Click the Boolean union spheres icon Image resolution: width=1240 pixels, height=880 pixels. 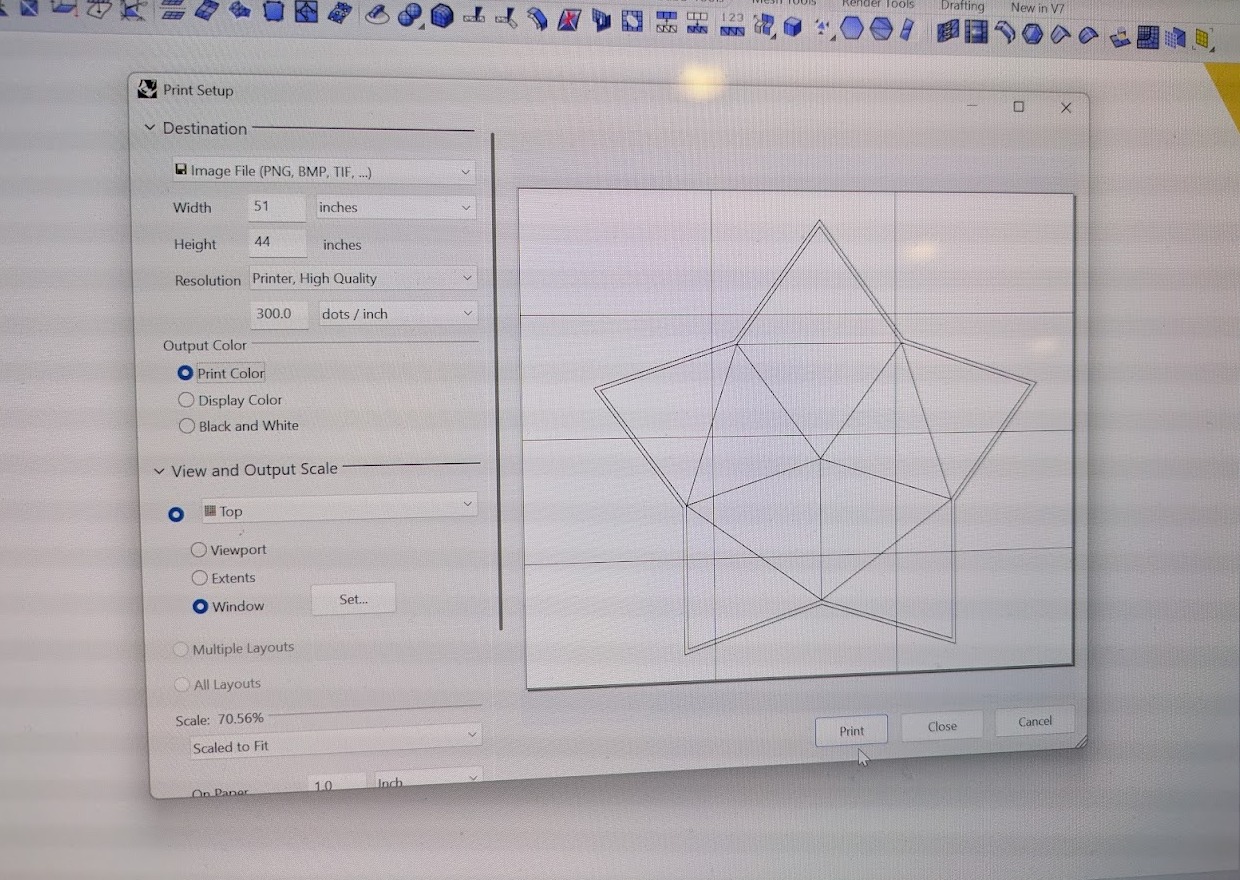[409, 15]
